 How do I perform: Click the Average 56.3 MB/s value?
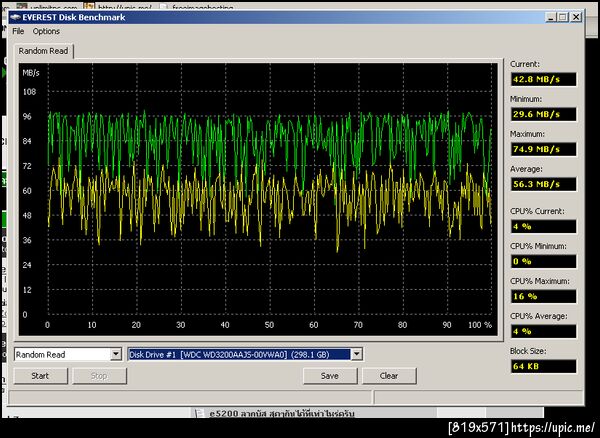tap(543, 184)
